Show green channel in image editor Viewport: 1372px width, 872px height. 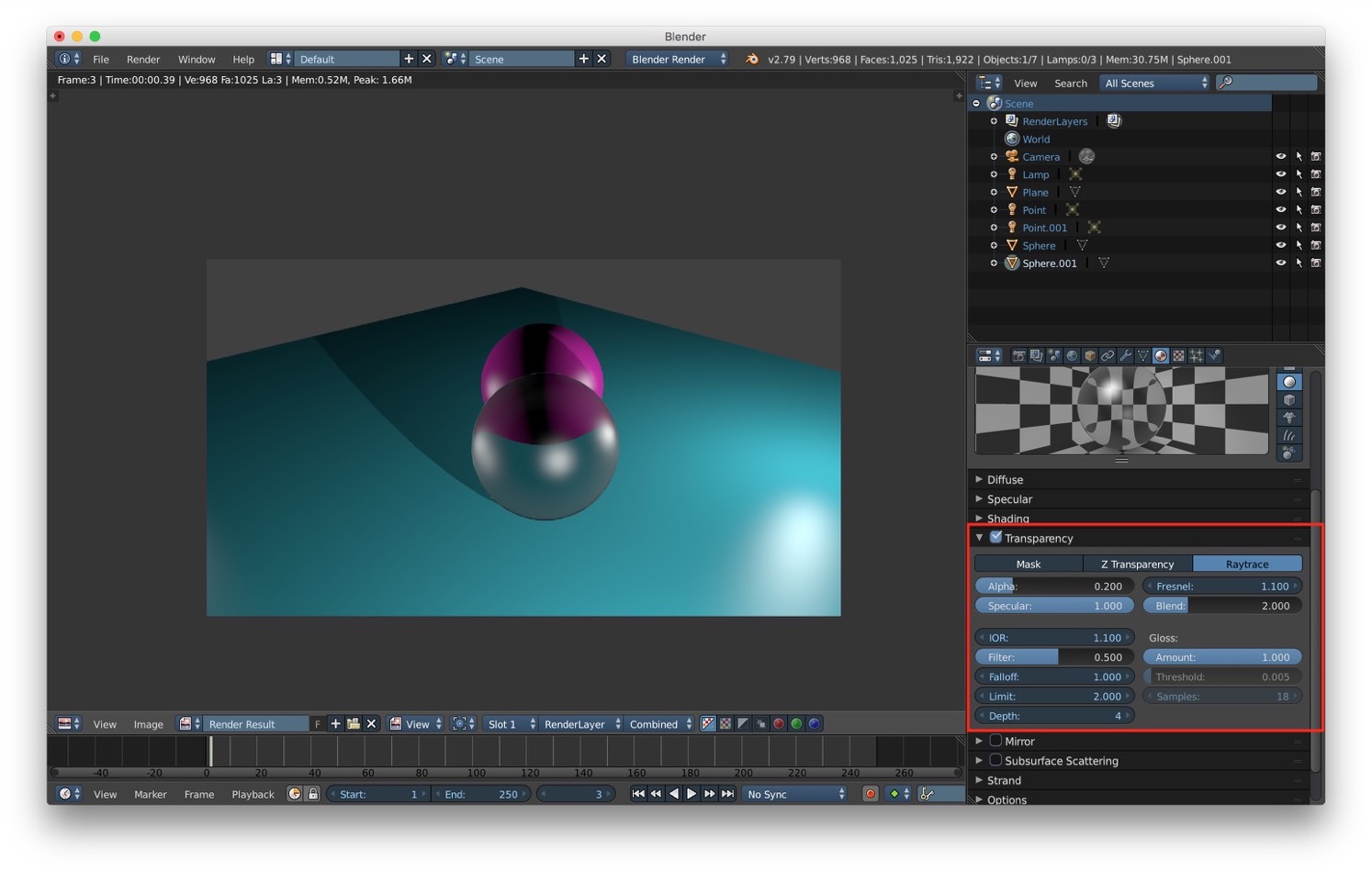point(796,723)
